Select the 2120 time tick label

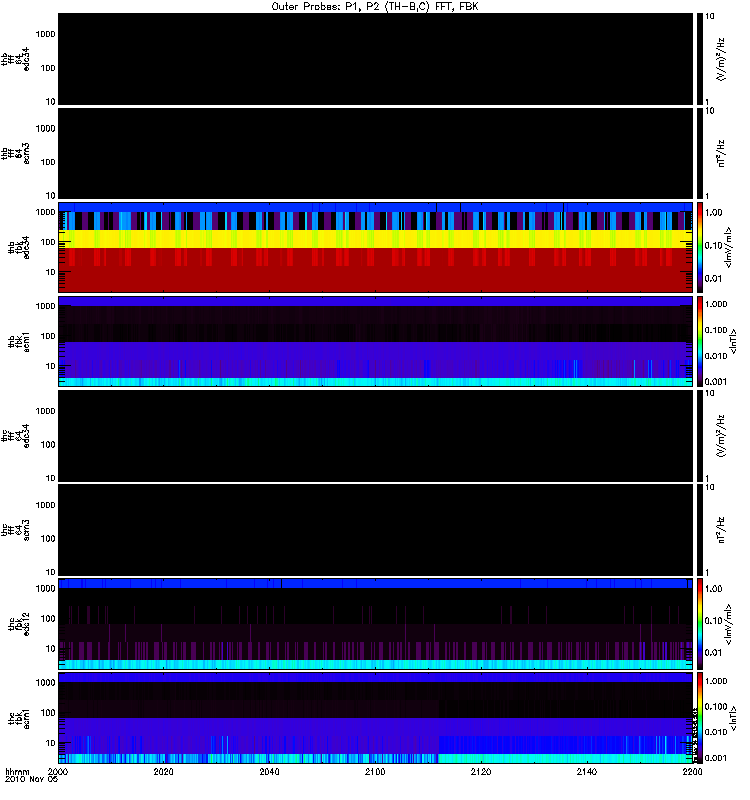click(481, 771)
